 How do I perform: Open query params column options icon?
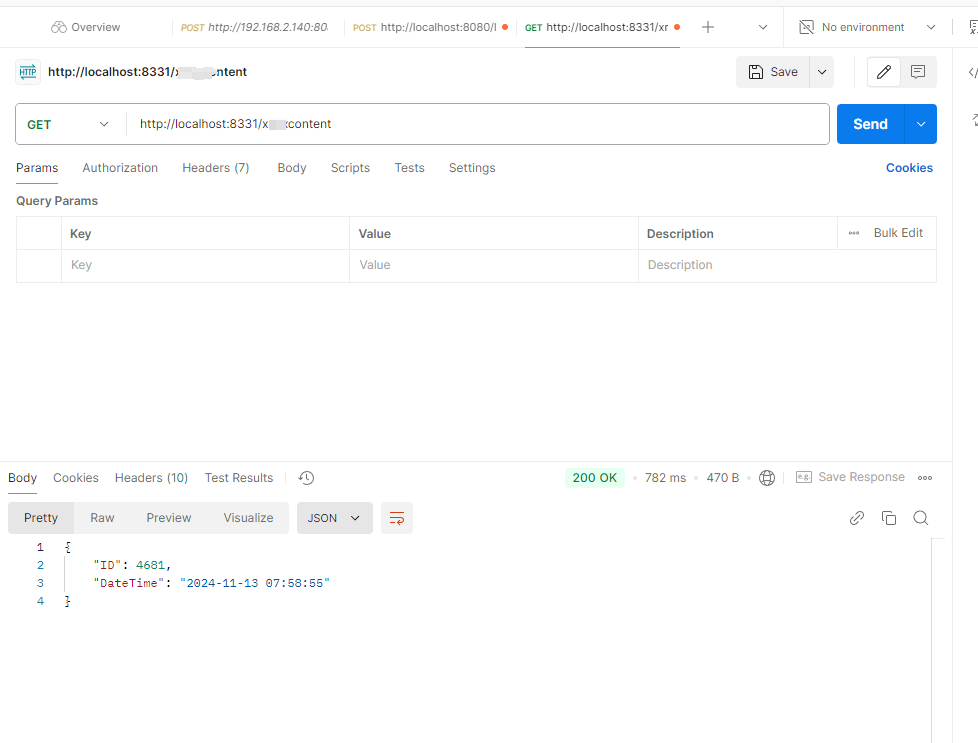click(854, 233)
